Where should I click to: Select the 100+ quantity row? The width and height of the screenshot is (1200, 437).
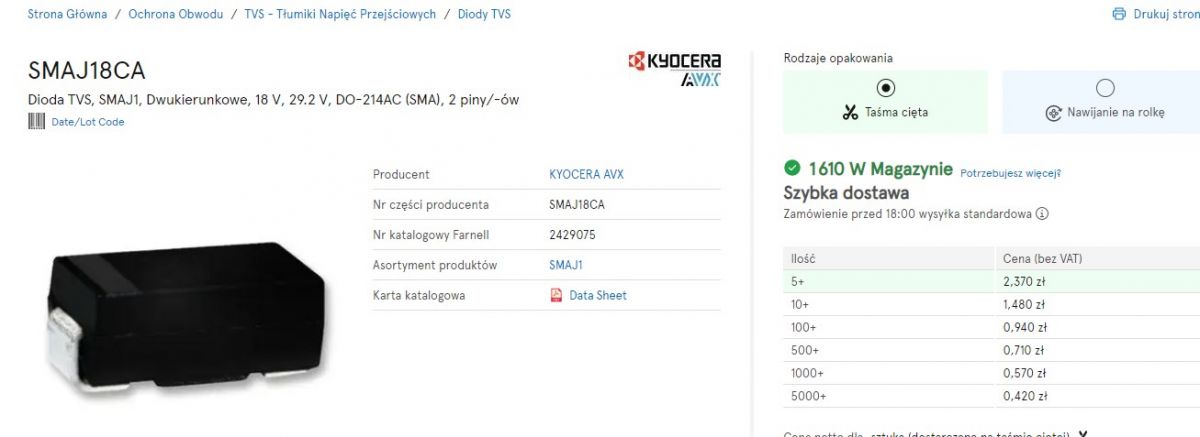(x=991, y=327)
